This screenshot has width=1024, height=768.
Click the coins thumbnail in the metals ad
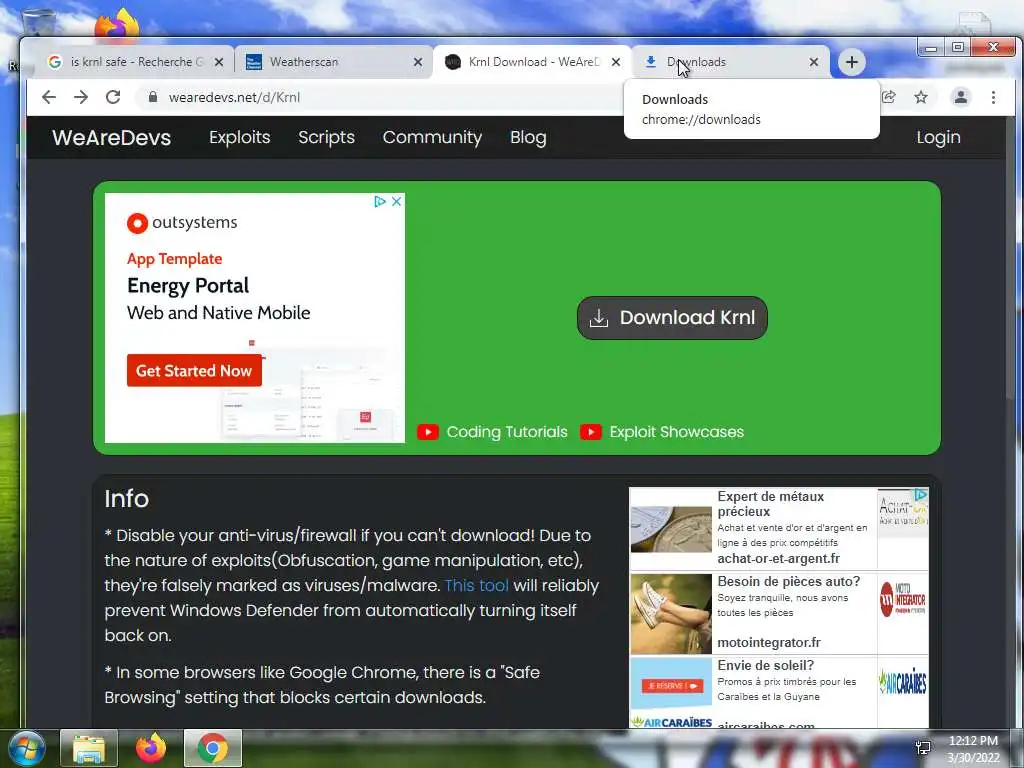[x=671, y=529]
